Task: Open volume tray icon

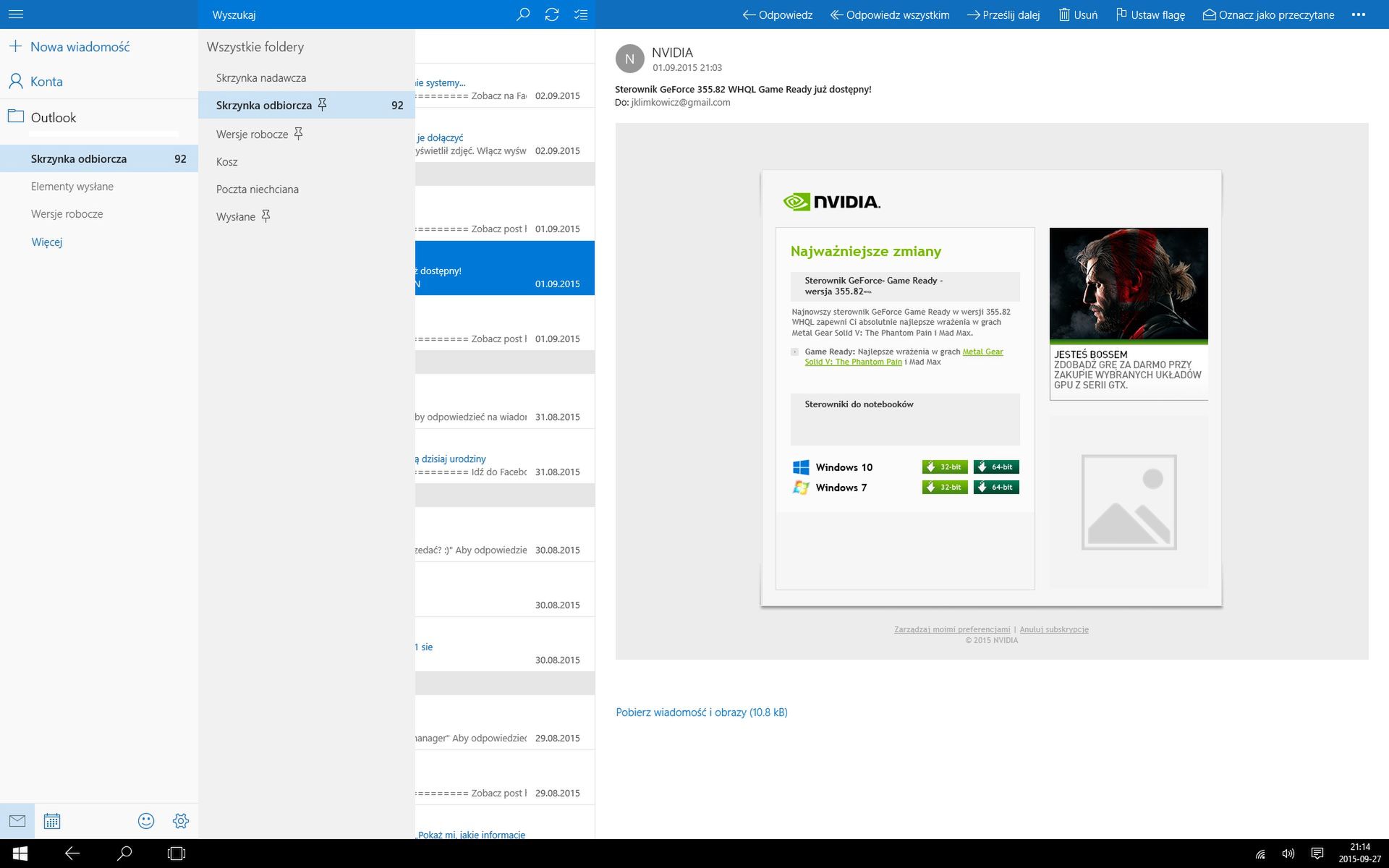Action: 1288,854
